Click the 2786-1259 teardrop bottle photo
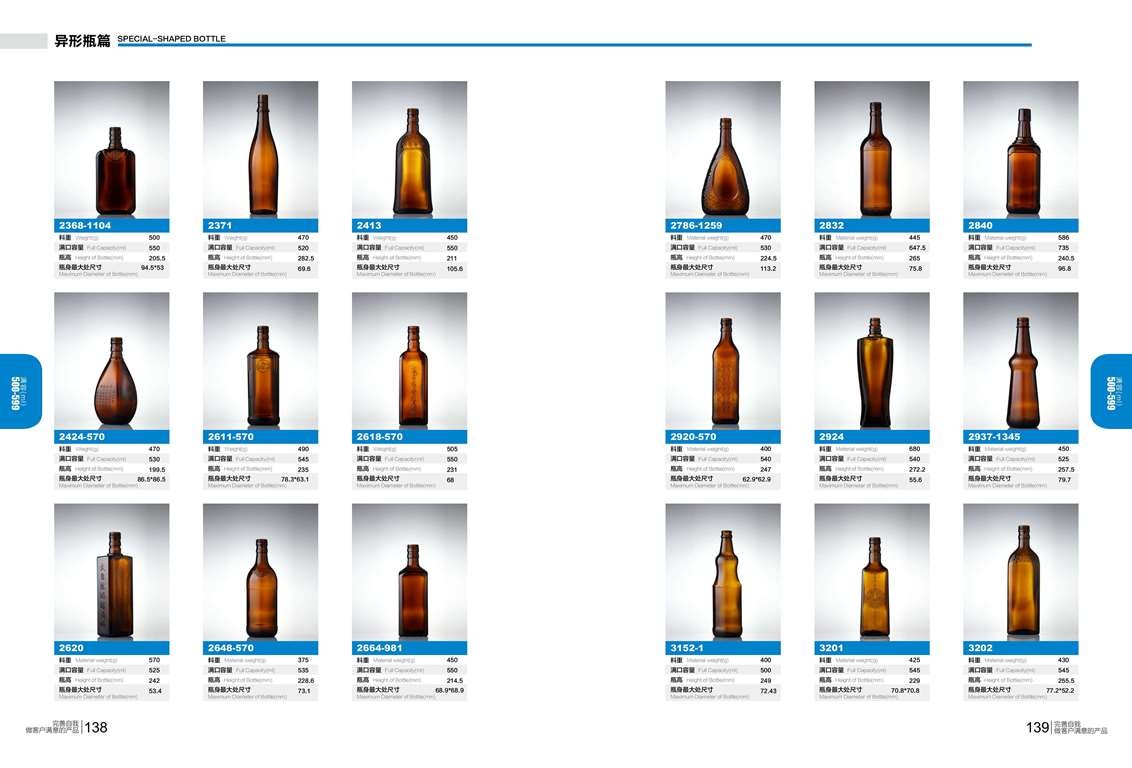The width and height of the screenshot is (1132, 768). (x=723, y=149)
